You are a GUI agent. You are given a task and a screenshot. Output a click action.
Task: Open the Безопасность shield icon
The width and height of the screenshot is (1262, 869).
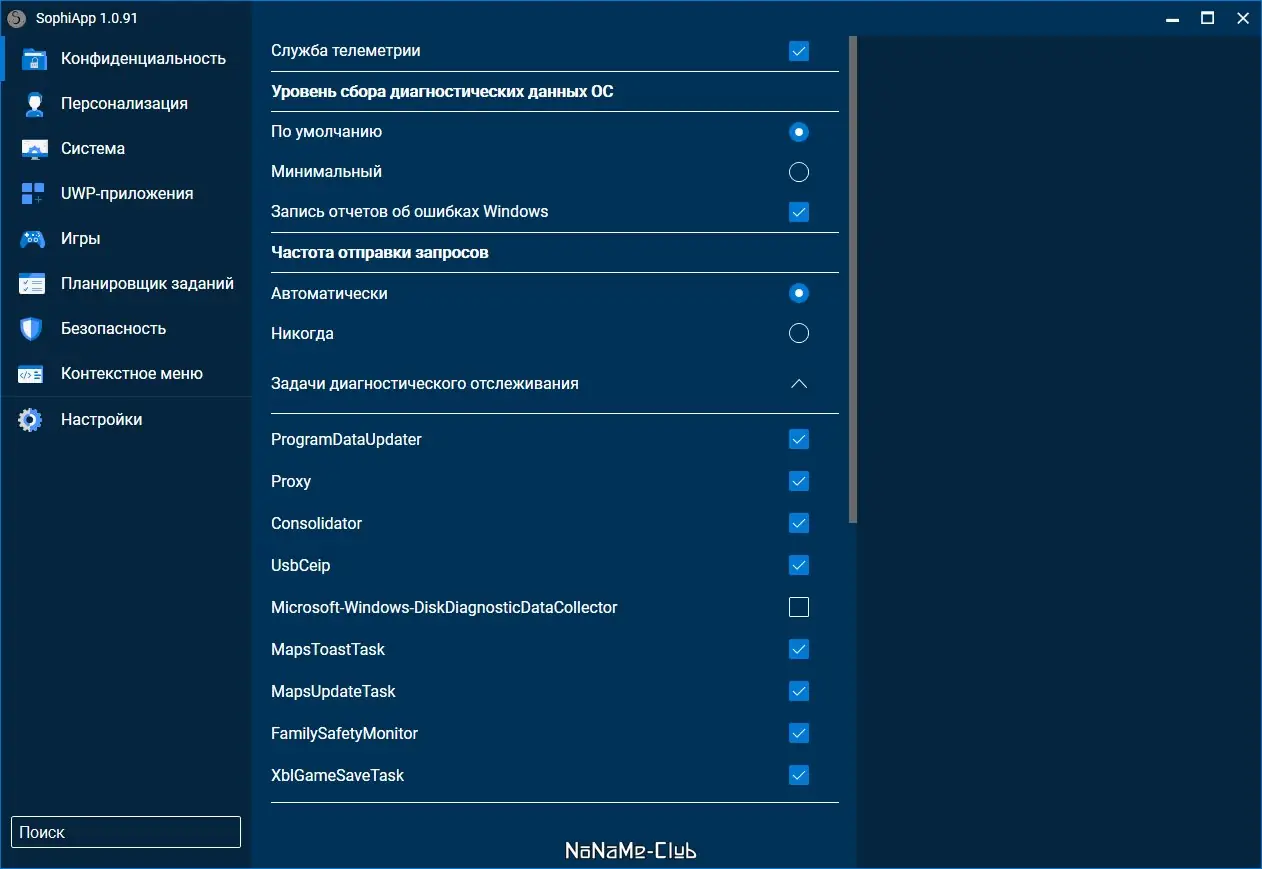pyautogui.click(x=33, y=329)
